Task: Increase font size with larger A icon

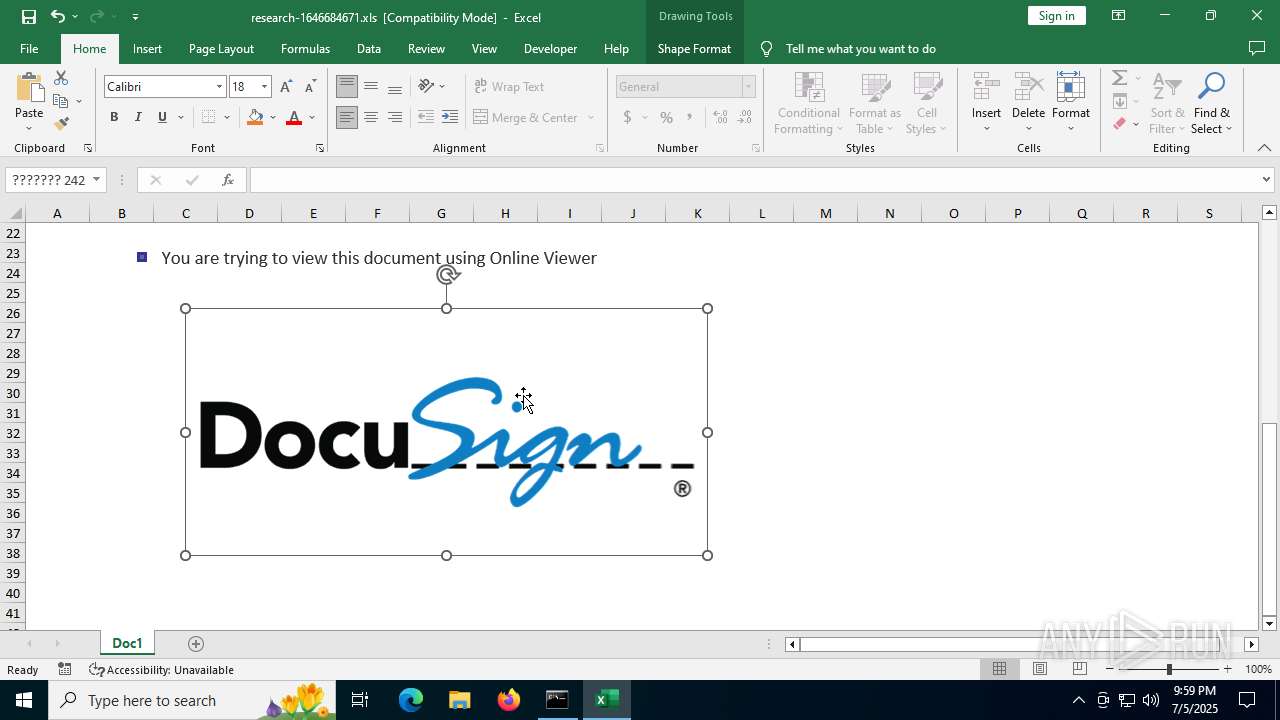Action: click(287, 87)
